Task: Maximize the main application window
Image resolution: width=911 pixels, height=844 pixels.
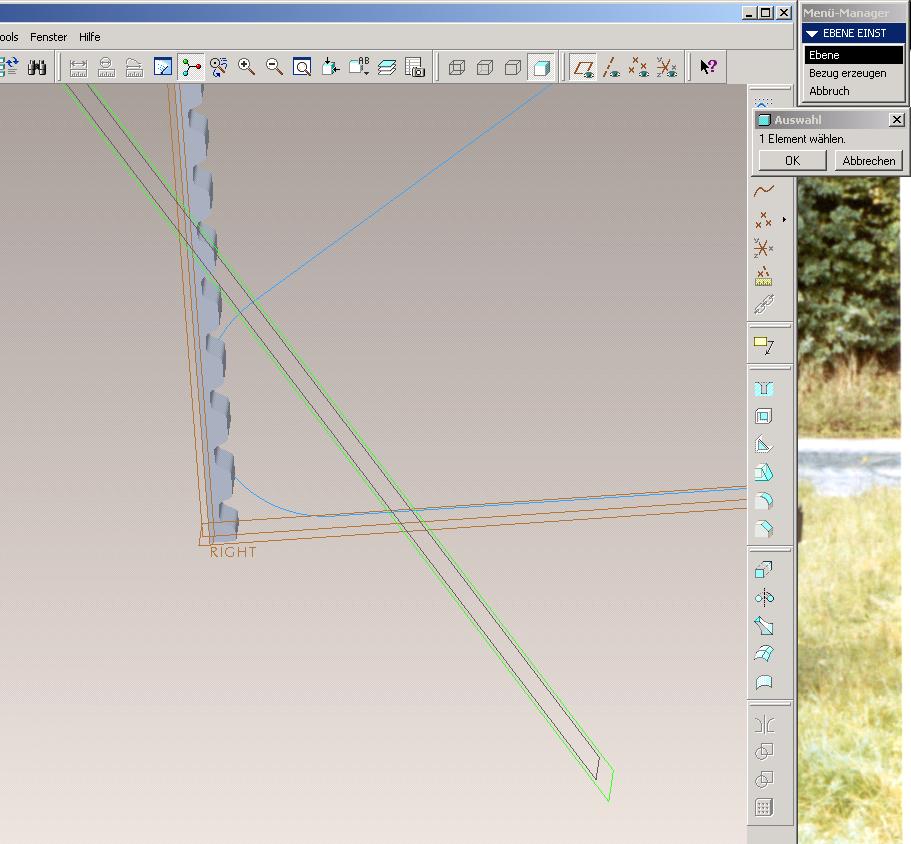Action: (766, 13)
